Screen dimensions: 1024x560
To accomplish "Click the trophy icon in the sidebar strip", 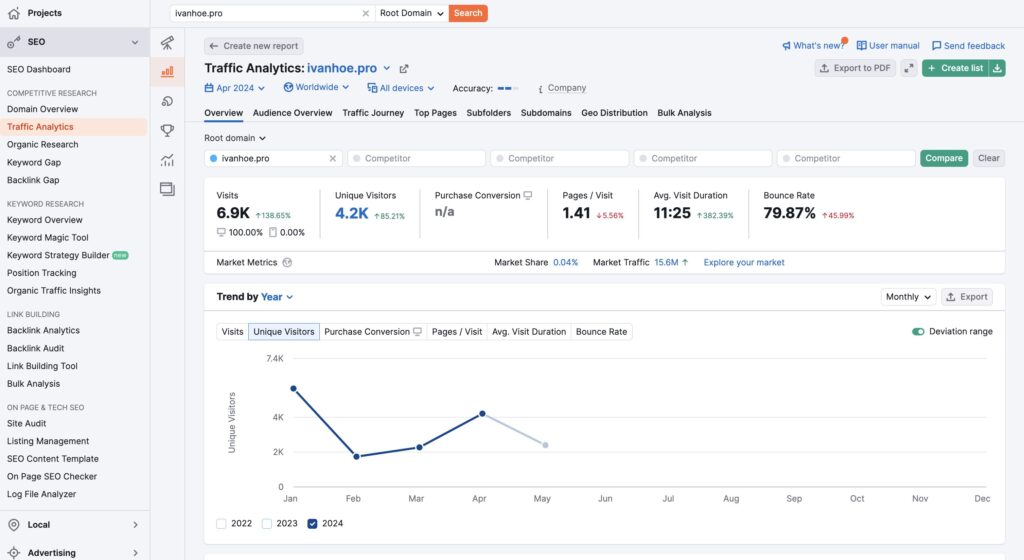I will [x=167, y=130].
